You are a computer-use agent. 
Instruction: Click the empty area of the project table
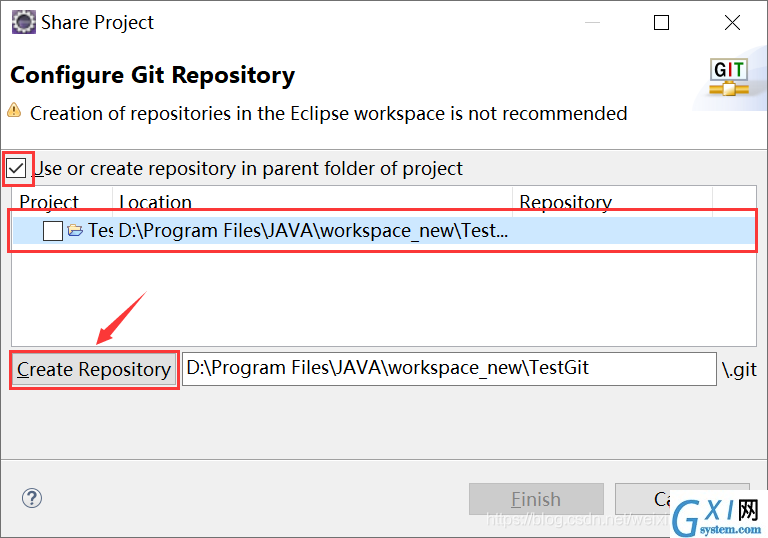384,294
